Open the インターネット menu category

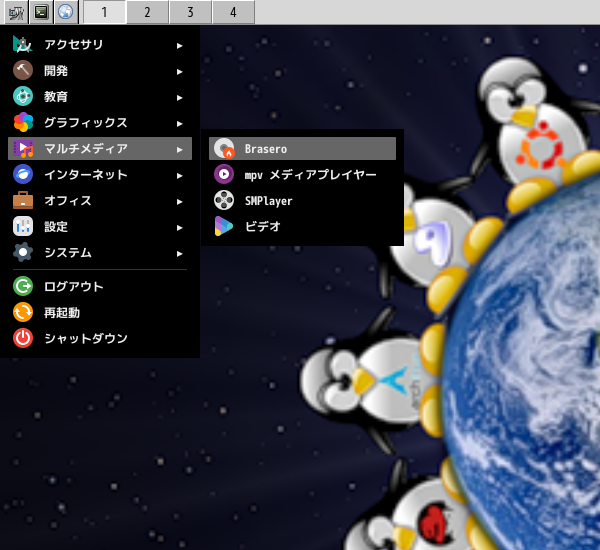tap(100, 175)
